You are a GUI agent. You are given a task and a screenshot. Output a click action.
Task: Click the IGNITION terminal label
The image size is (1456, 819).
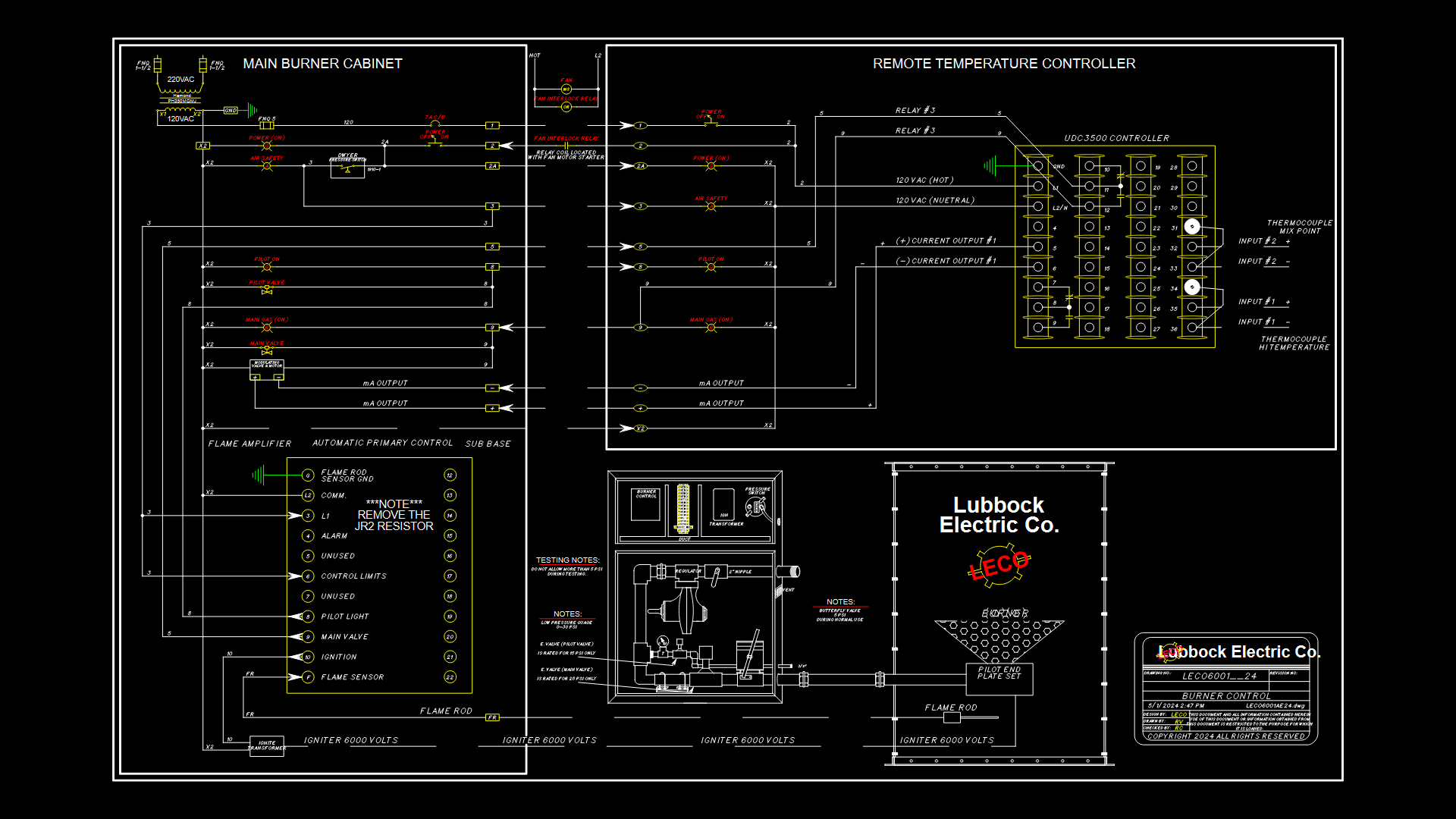tap(339, 657)
